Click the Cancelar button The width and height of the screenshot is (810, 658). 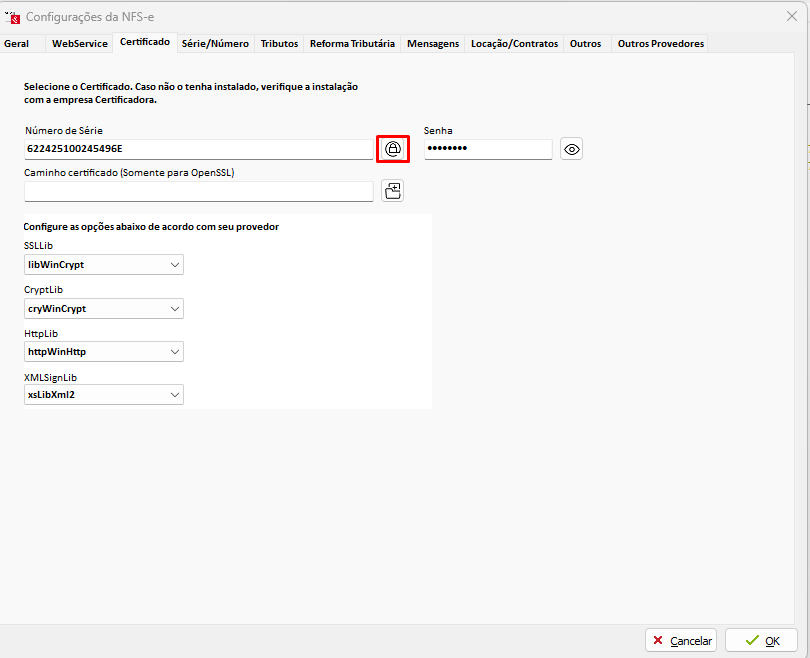[x=681, y=640]
